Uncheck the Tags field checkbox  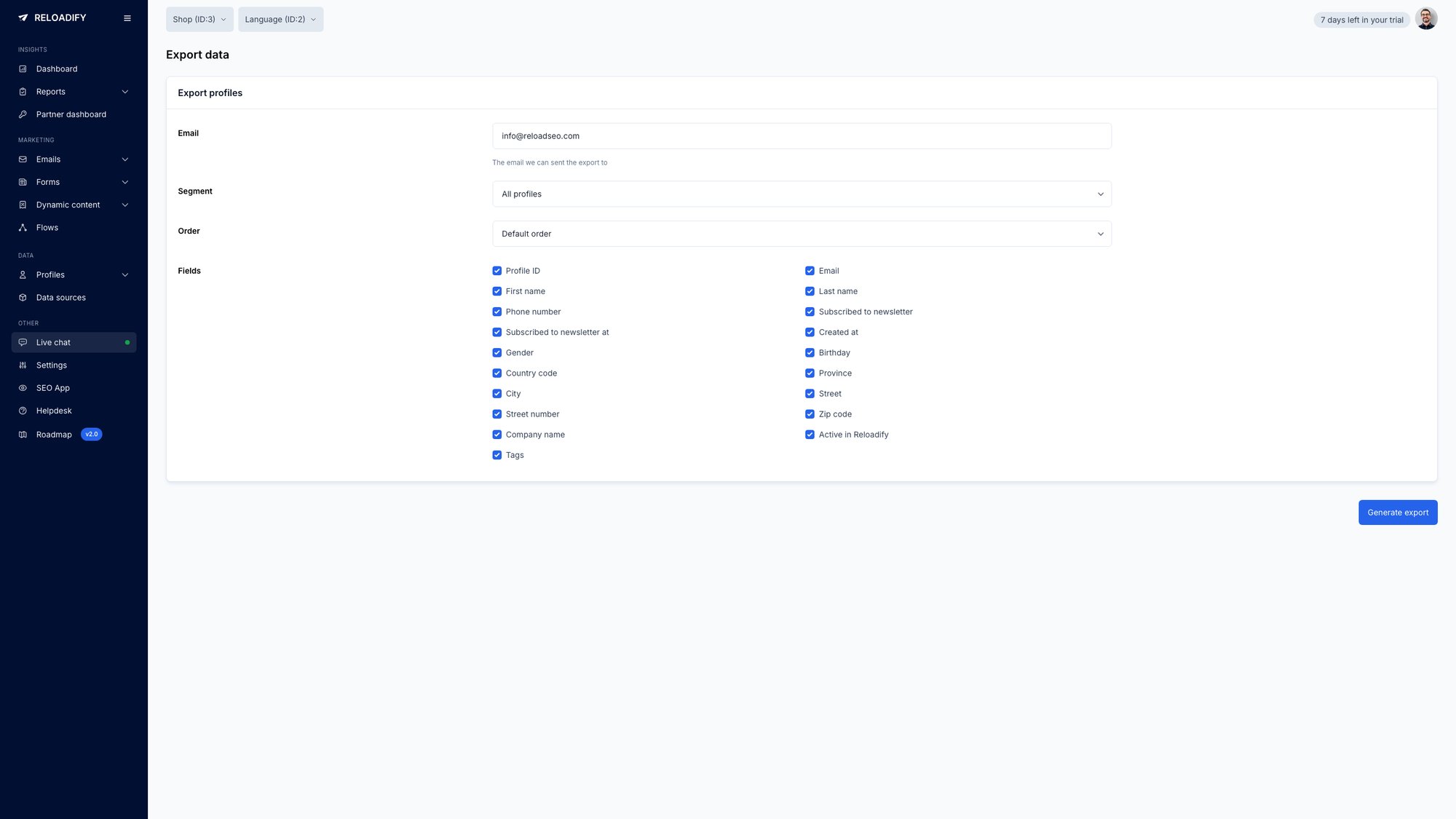tap(497, 455)
